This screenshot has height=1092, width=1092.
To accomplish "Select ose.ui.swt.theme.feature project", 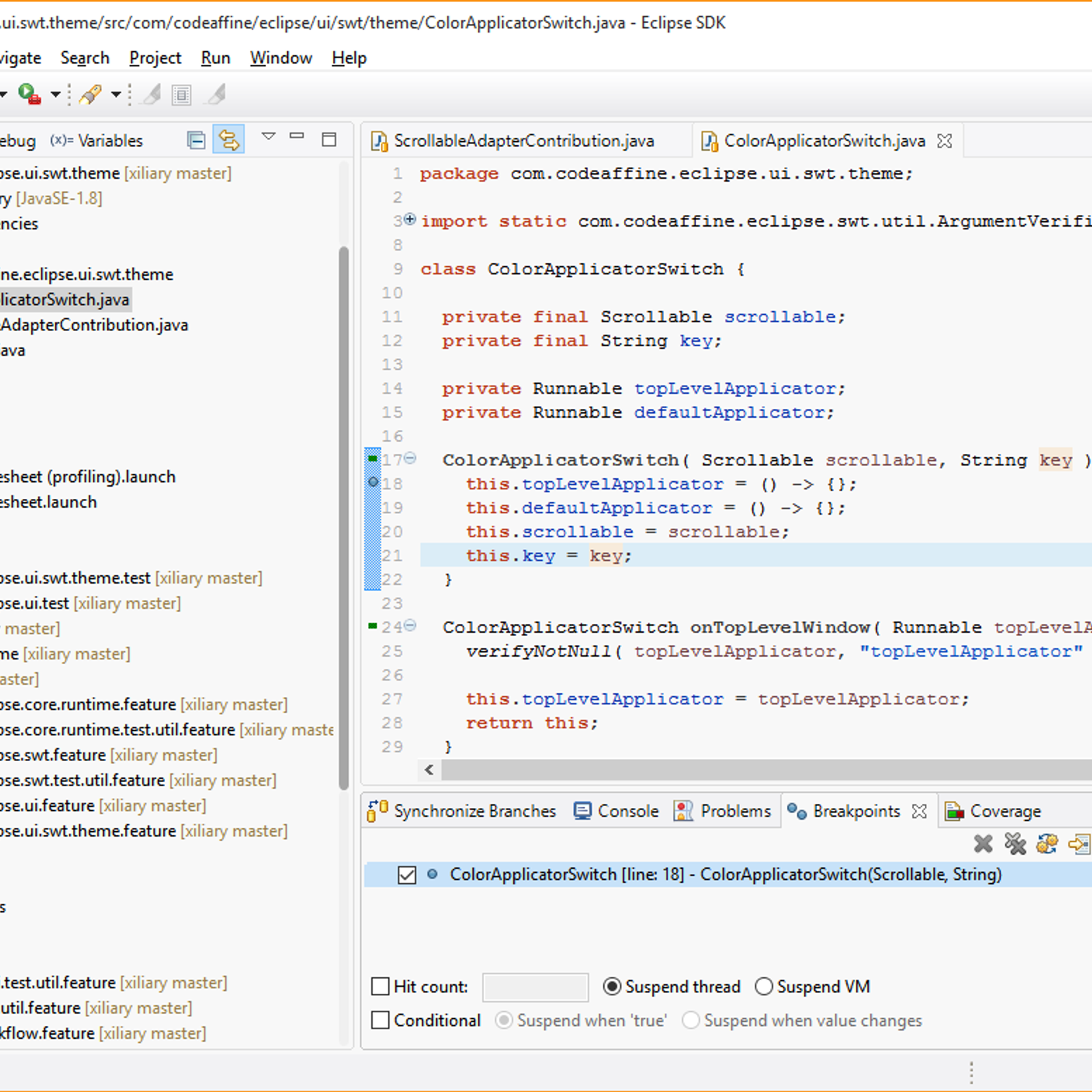I will tap(144, 831).
